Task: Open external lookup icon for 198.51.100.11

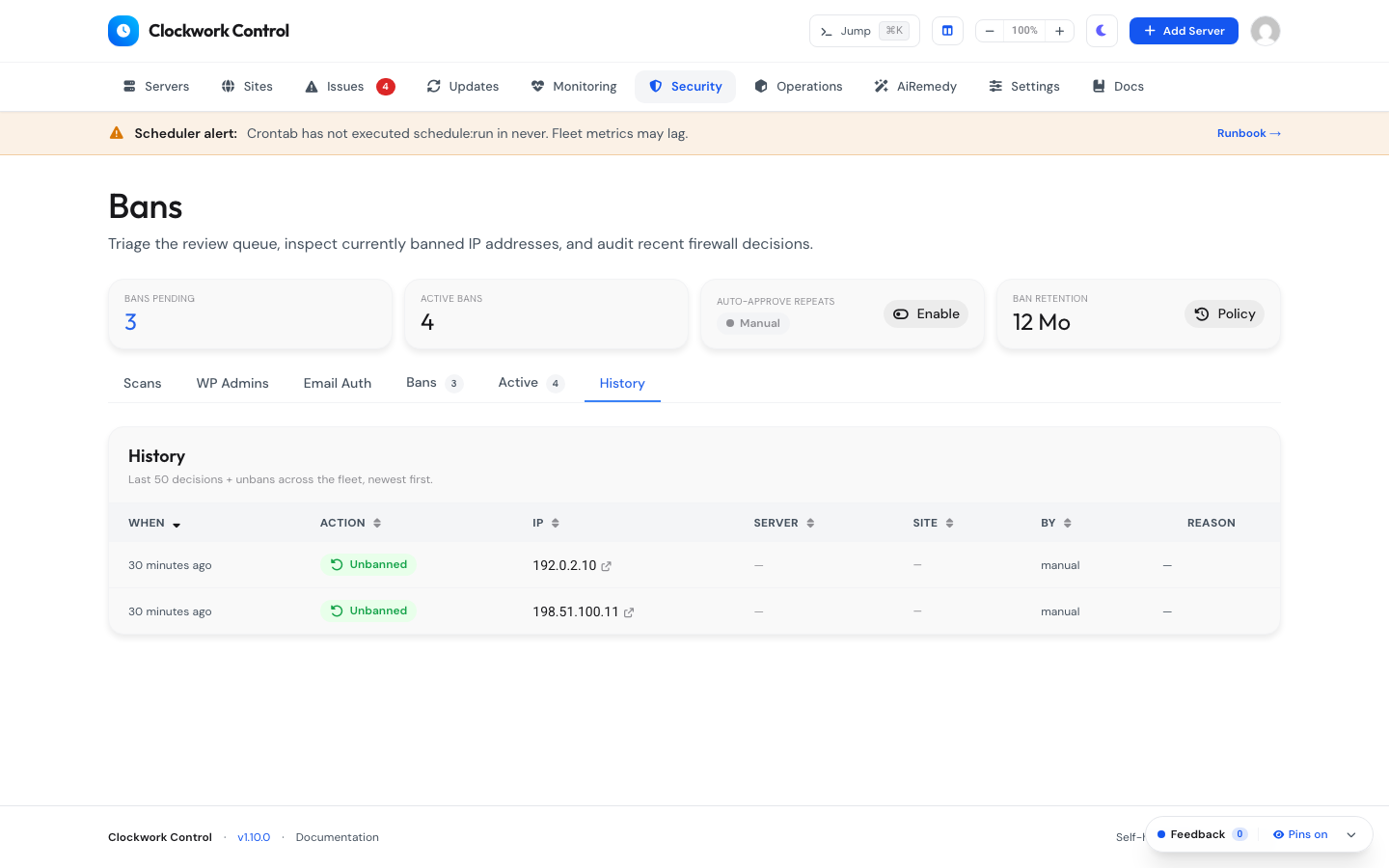Action: click(x=629, y=612)
